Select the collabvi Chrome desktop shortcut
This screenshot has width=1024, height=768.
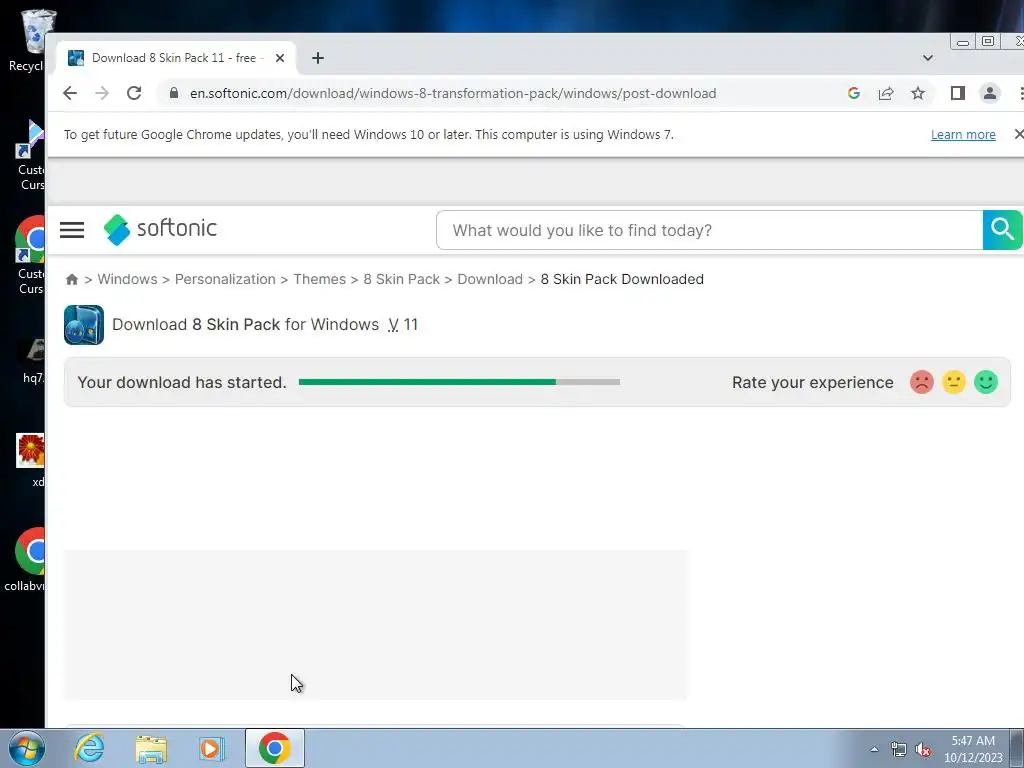tap(26, 560)
